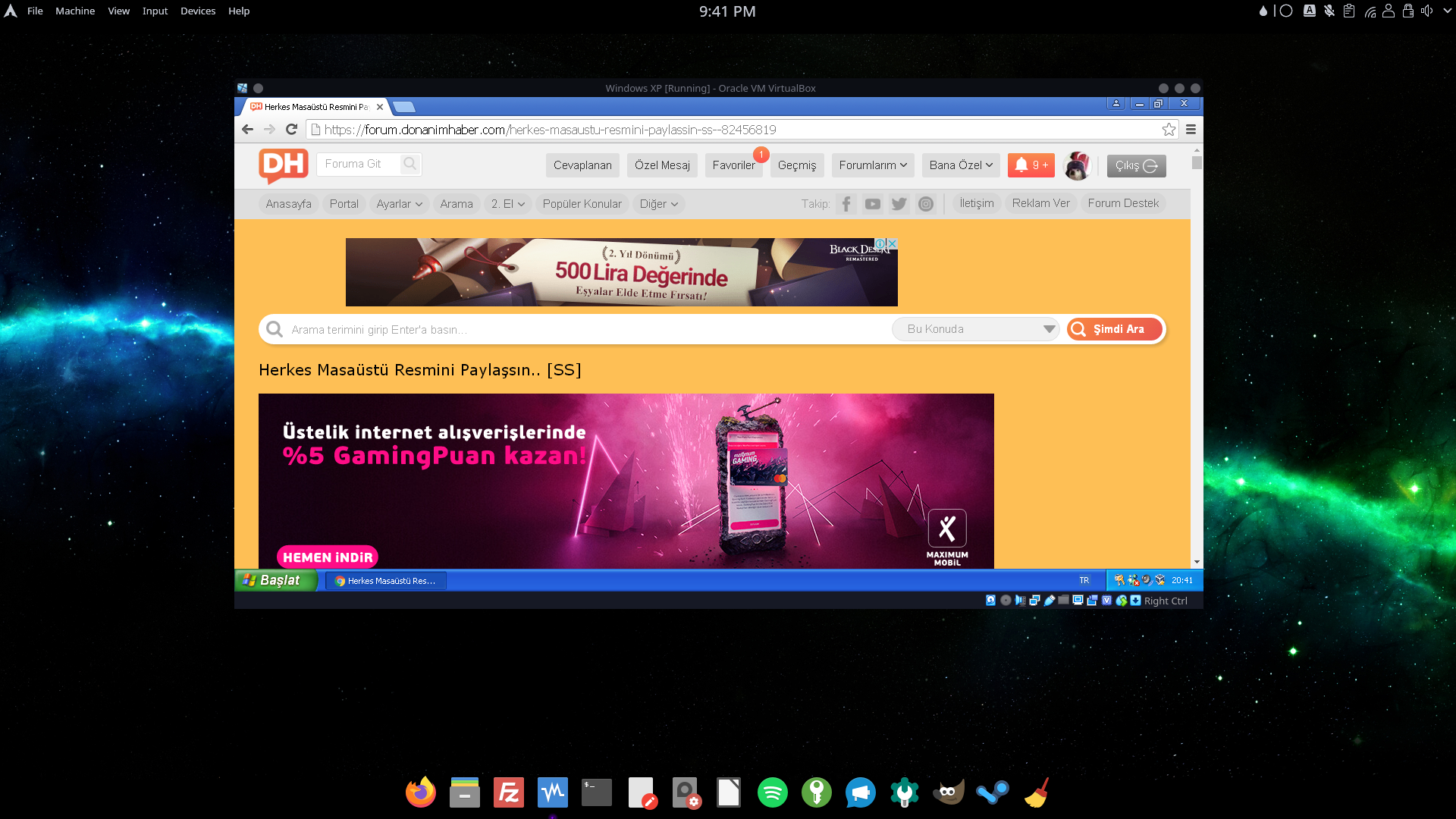Toggle the volume speaker in top panel
The height and width of the screenshot is (819, 1456).
click(1427, 11)
